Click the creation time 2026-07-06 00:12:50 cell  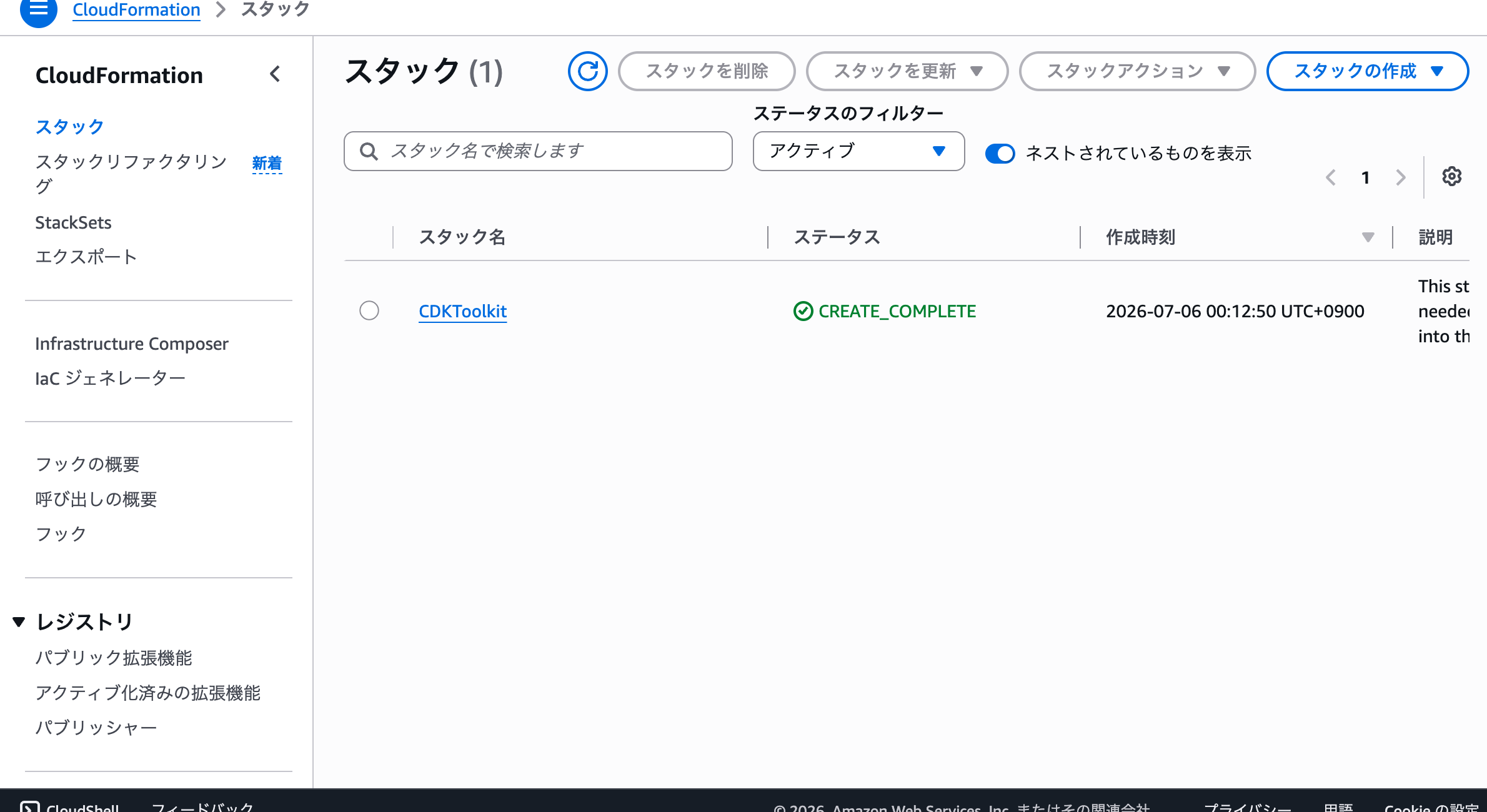coord(1235,311)
